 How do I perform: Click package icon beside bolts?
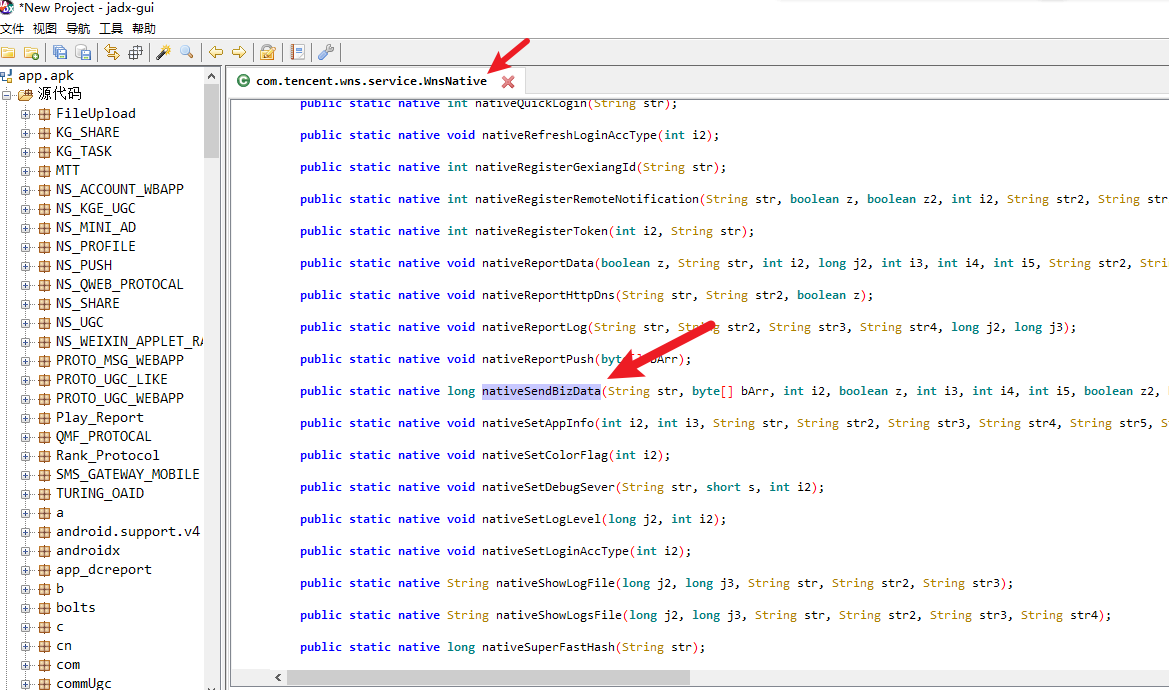click(45, 608)
